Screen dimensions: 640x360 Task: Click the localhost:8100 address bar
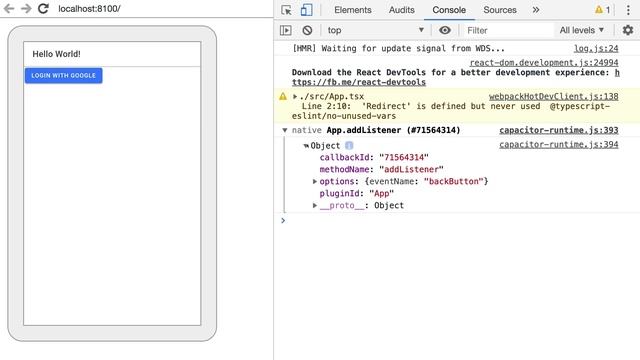coord(89,9)
